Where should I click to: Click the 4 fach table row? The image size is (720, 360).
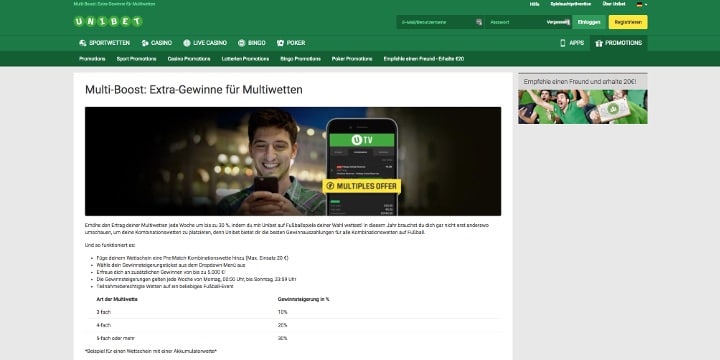tap(293, 325)
